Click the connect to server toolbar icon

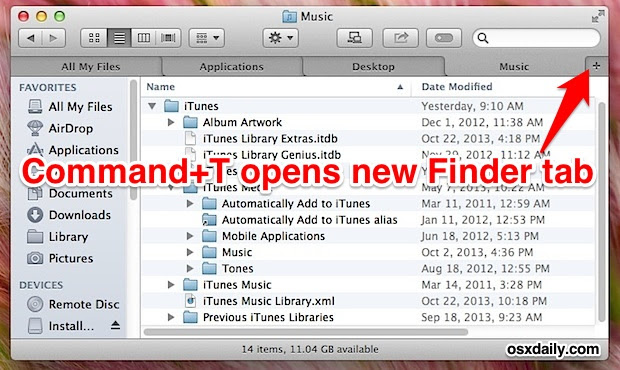coord(354,38)
